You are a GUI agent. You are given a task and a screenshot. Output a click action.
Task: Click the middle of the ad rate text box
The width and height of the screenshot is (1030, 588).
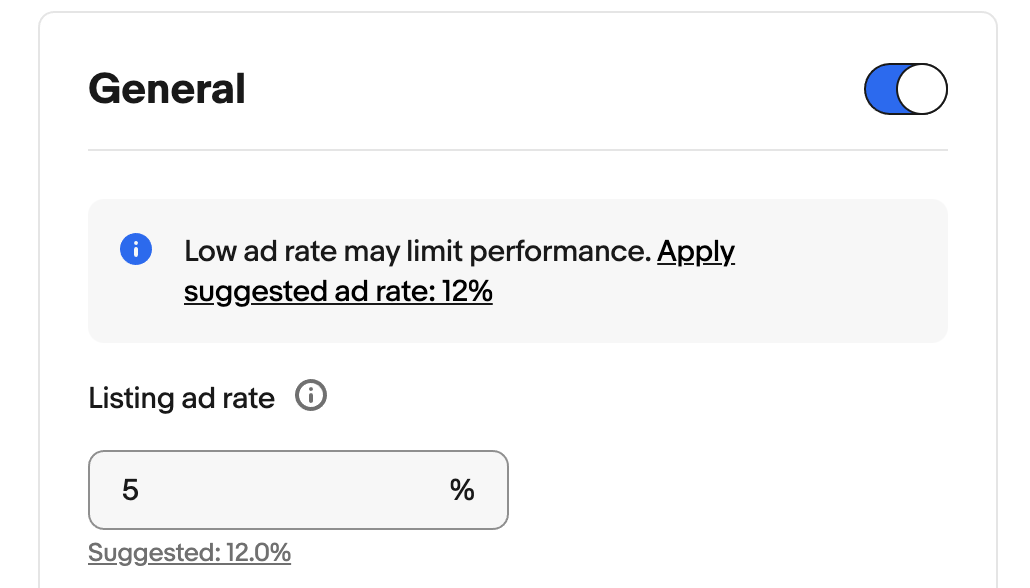click(298, 490)
